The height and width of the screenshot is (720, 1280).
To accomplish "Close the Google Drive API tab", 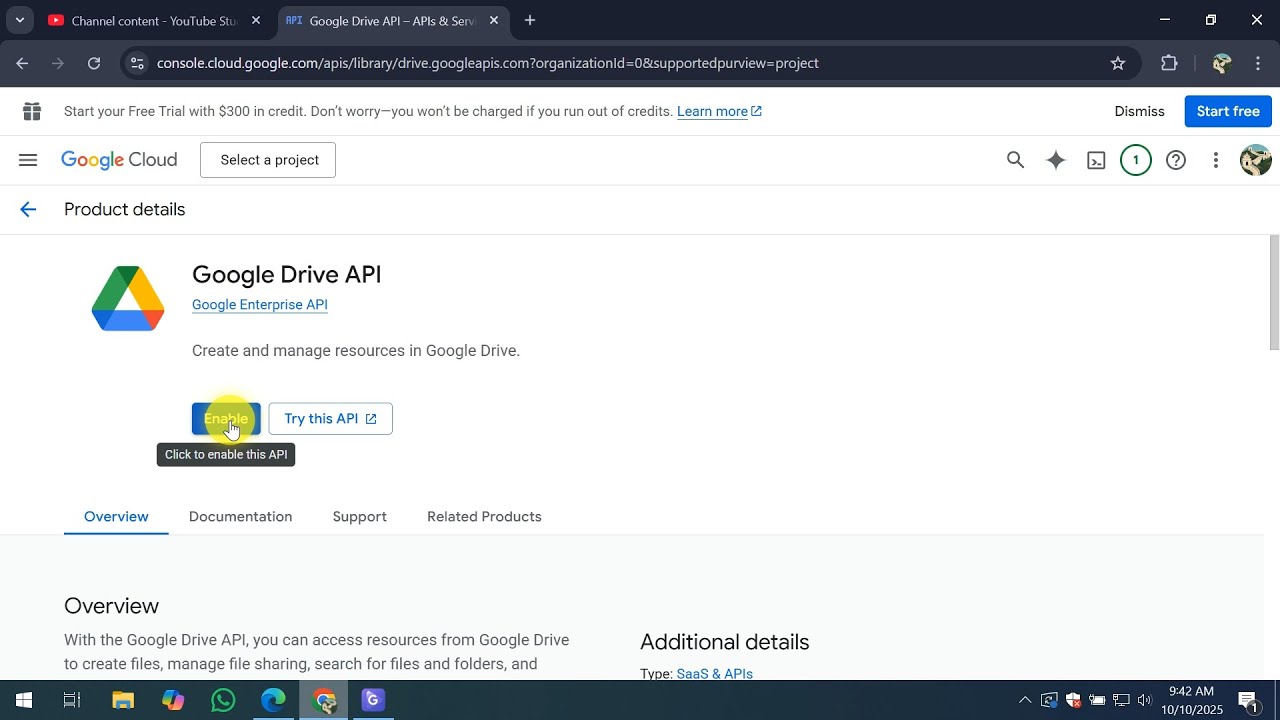I will 494,20.
